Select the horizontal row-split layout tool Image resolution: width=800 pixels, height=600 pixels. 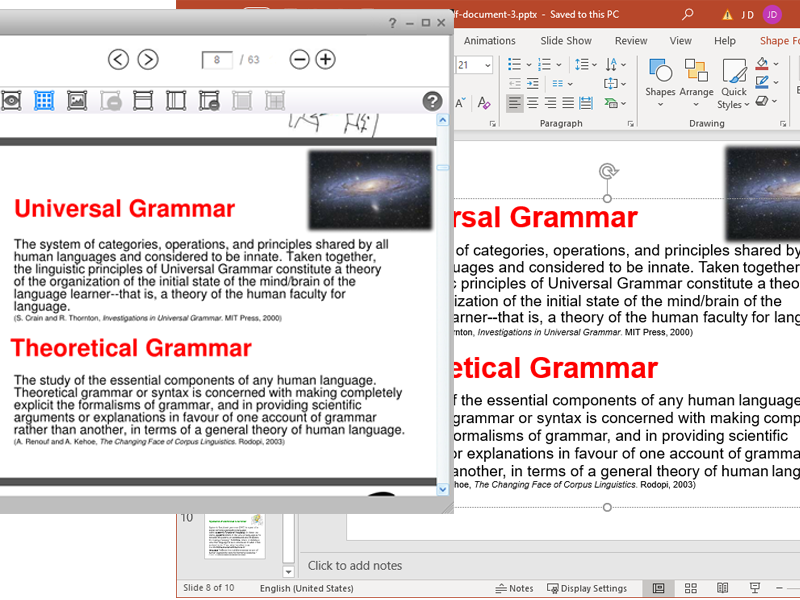(x=143, y=101)
